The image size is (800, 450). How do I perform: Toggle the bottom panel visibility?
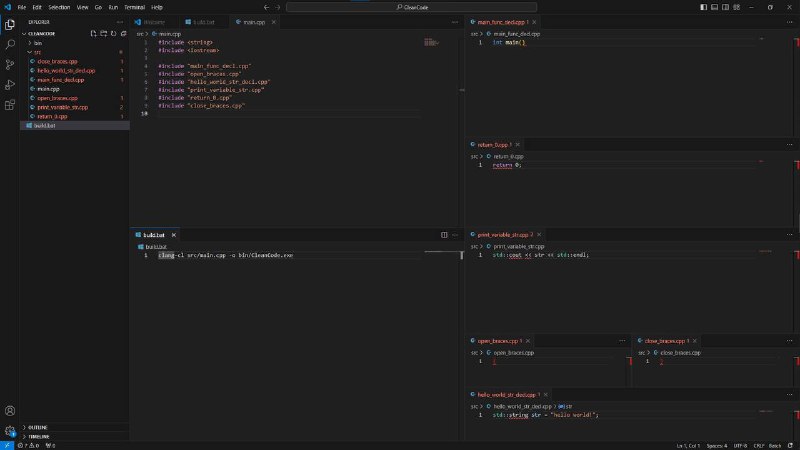click(714, 7)
